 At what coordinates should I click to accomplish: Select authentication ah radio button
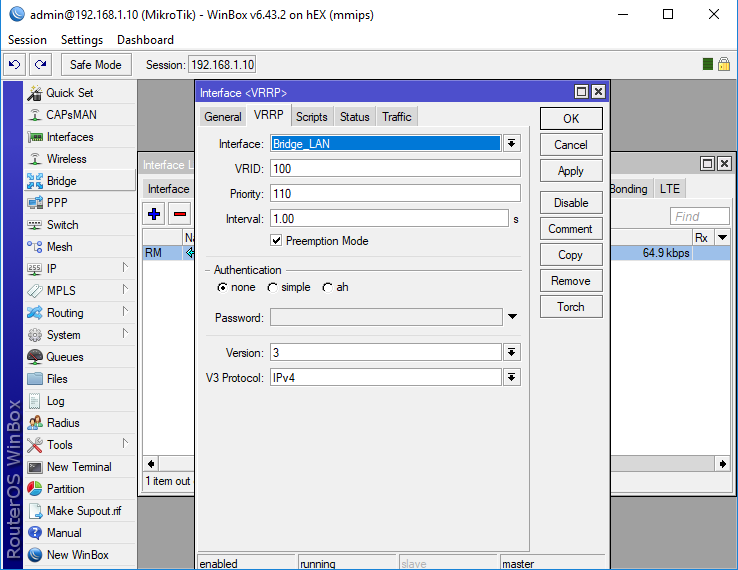coord(327,288)
